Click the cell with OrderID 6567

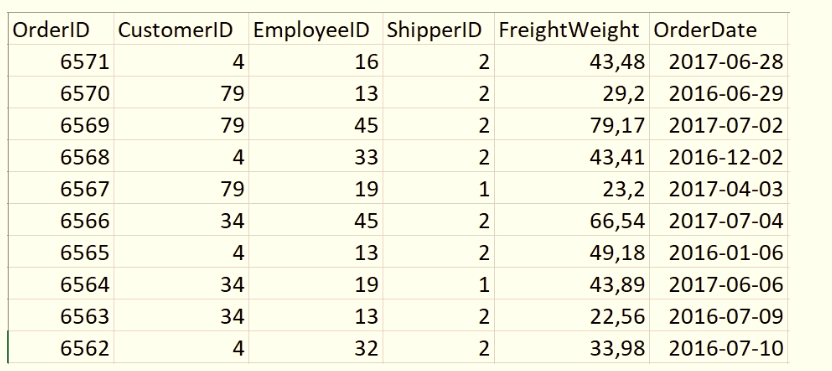[x=60, y=188]
